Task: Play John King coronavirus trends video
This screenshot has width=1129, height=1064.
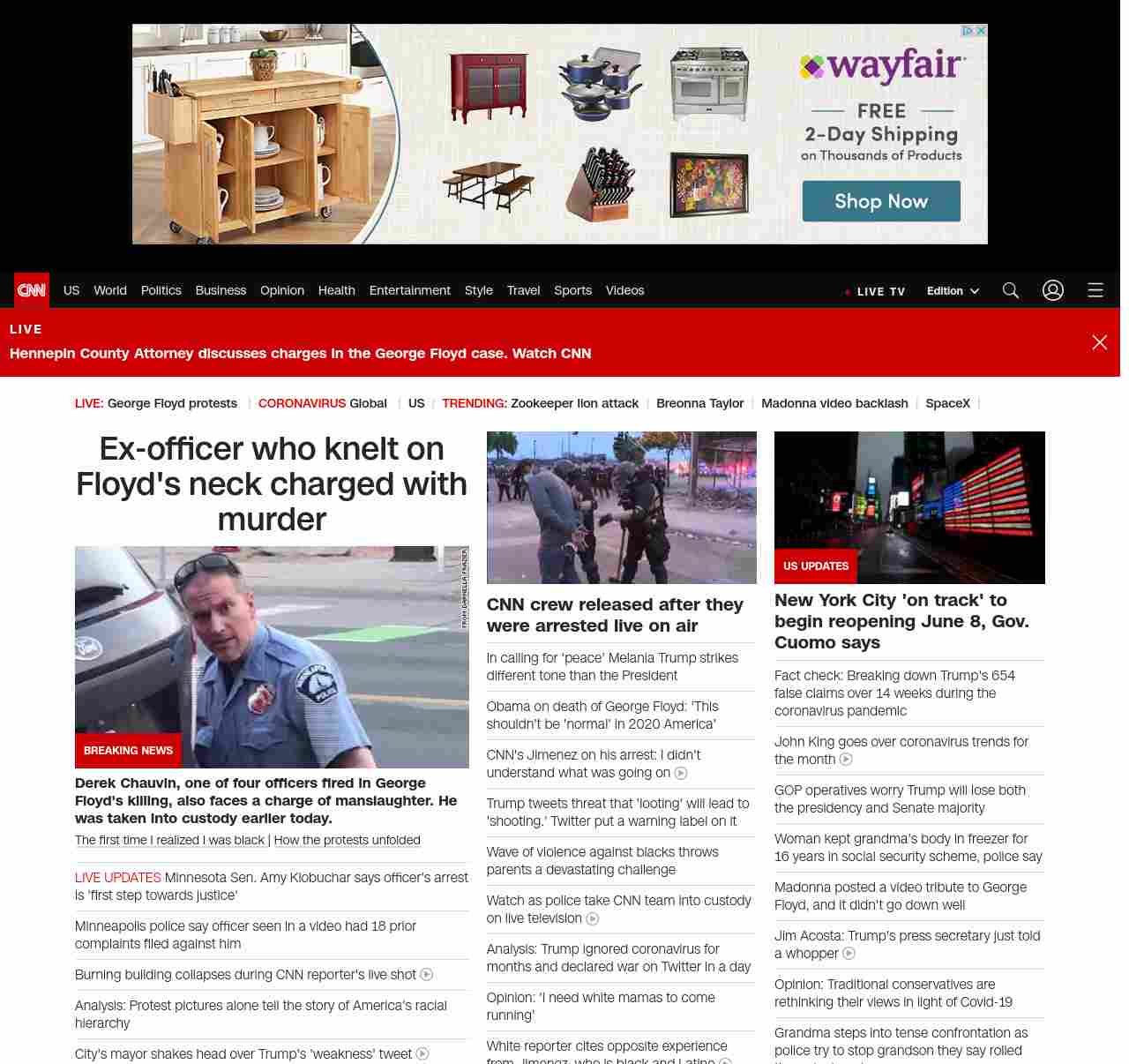Action: 846,760
